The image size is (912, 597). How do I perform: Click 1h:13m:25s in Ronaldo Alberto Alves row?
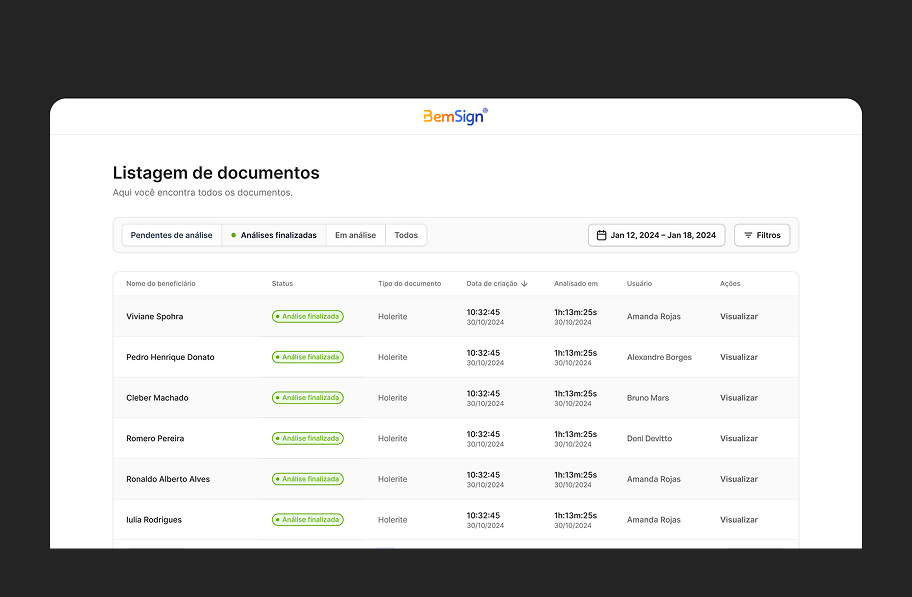click(575, 475)
